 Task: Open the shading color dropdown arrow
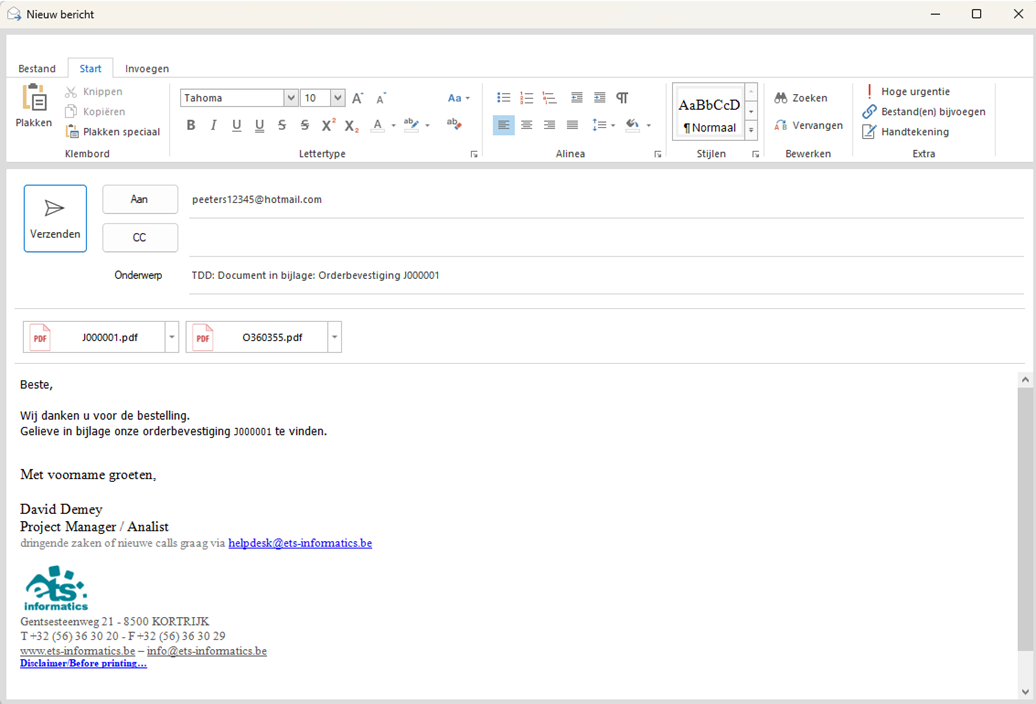click(649, 125)
